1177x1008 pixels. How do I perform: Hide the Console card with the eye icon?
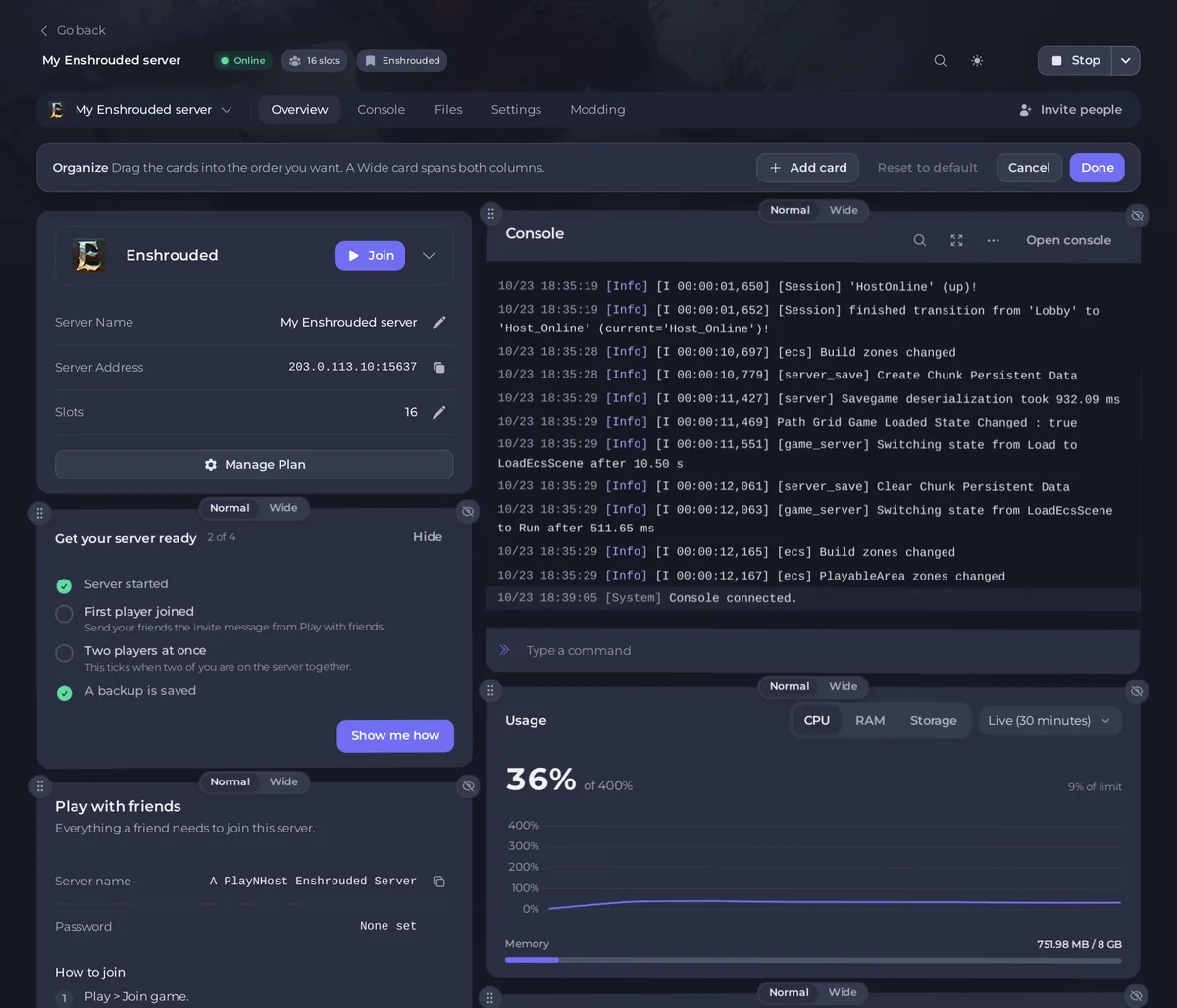pyautogui.click(x=1137, y=215)
